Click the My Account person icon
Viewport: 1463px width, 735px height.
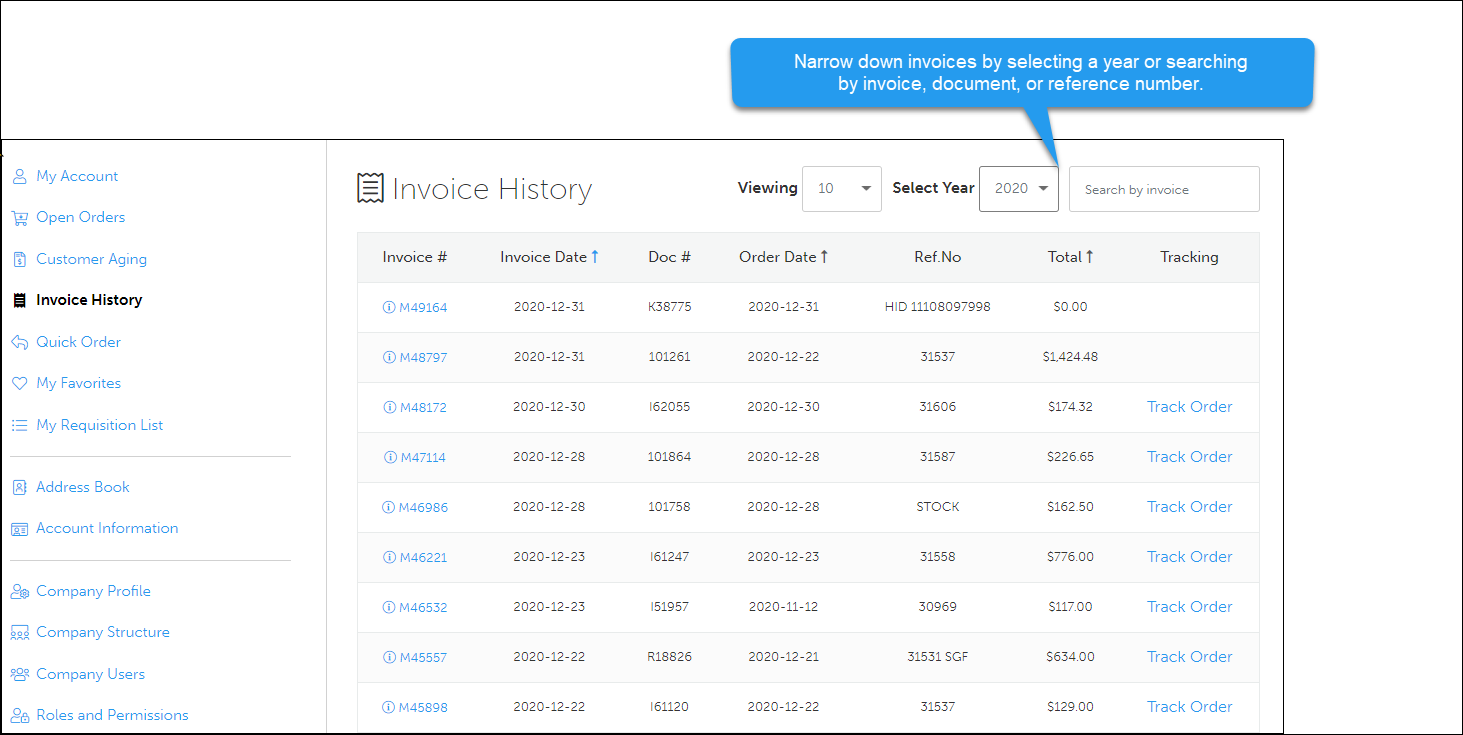coord(19,177)
